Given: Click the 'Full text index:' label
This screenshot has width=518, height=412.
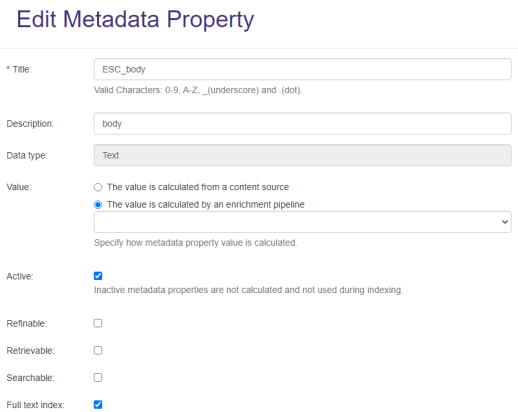Looking at the screenshot, I should [x=35, y=405].
